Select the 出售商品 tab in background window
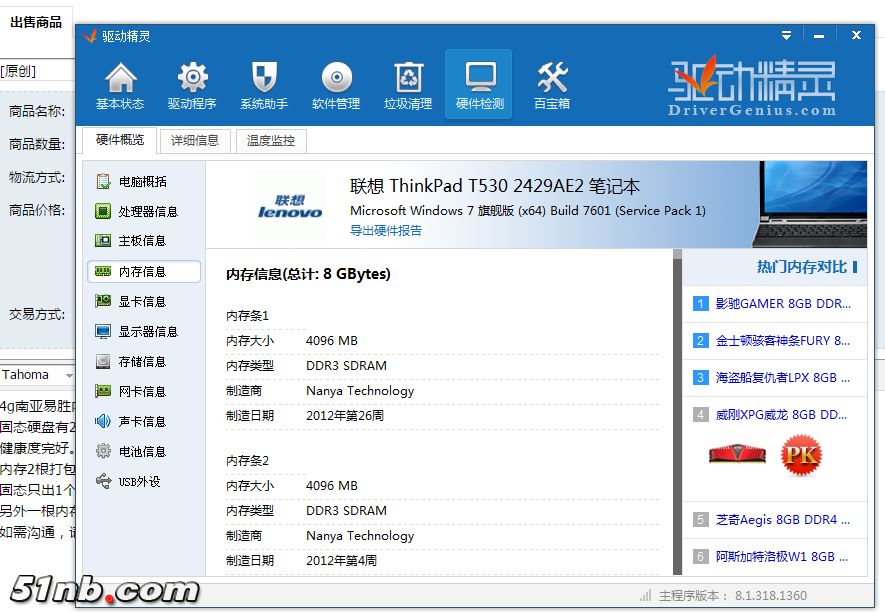Viewport: 885px width, 613px height. pyautogui.click(x=36, y=23)
